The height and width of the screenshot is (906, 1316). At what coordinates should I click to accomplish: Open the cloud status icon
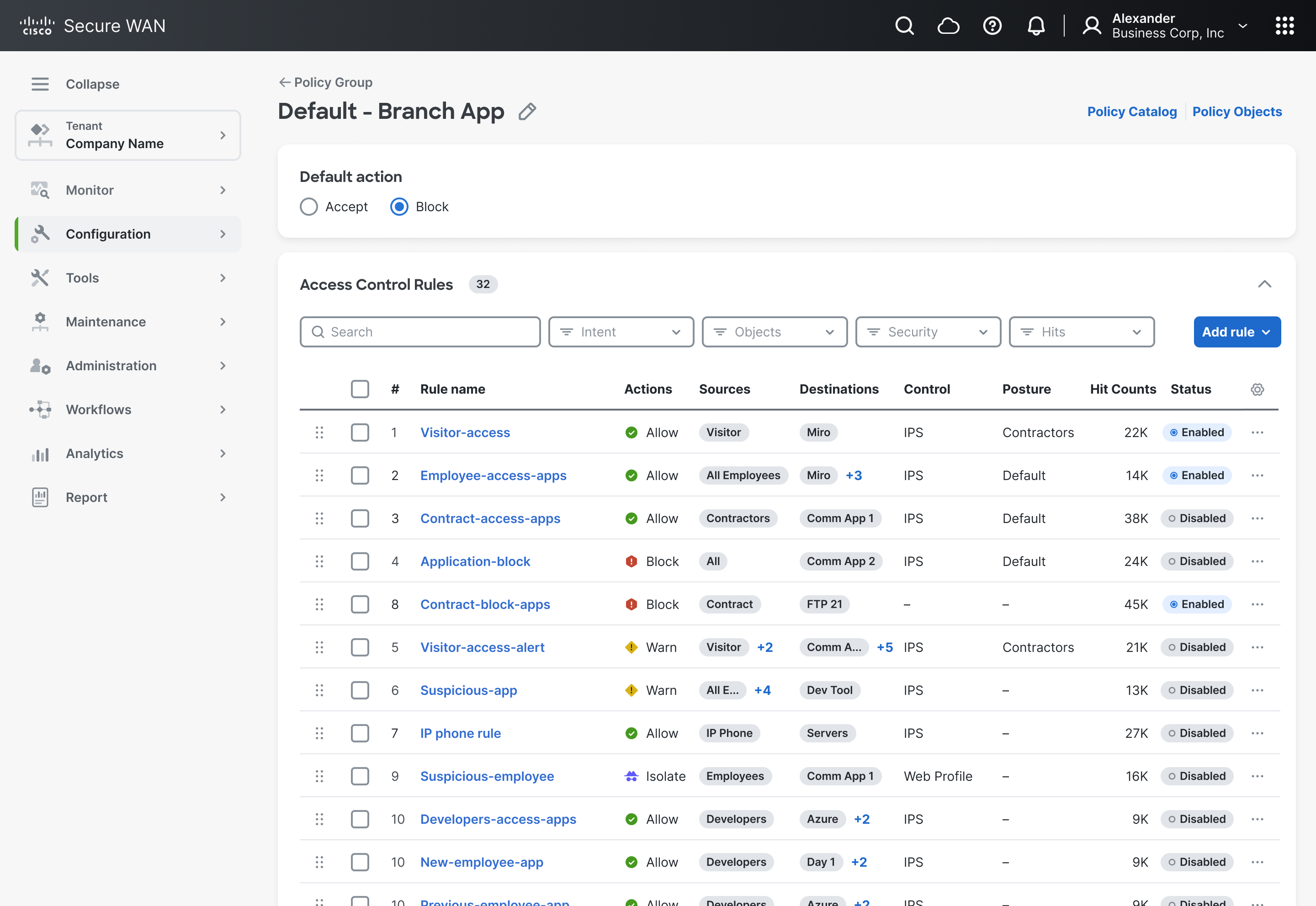[948, 26]
